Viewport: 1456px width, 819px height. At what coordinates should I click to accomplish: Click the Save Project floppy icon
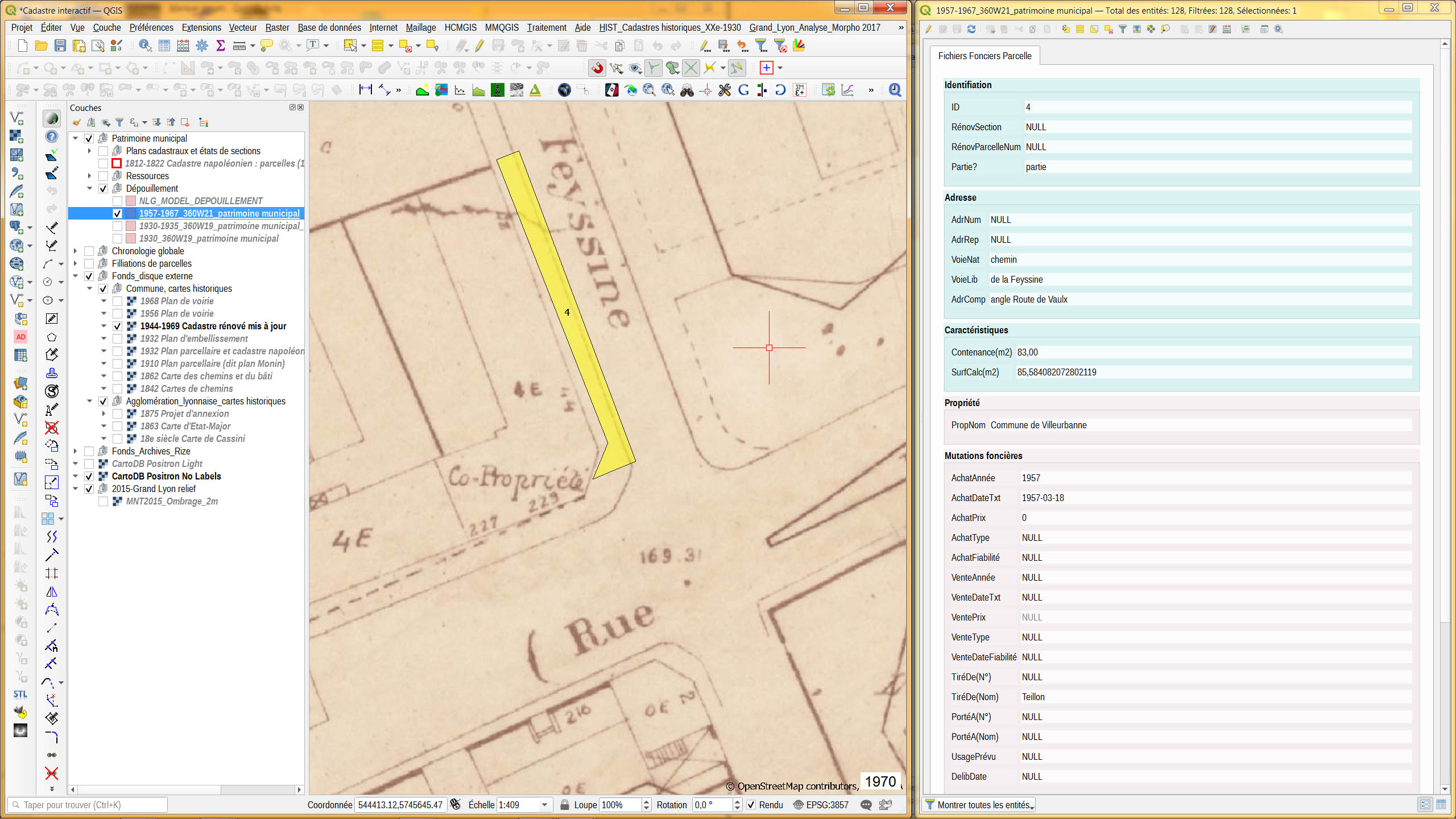tap(60, 45)
